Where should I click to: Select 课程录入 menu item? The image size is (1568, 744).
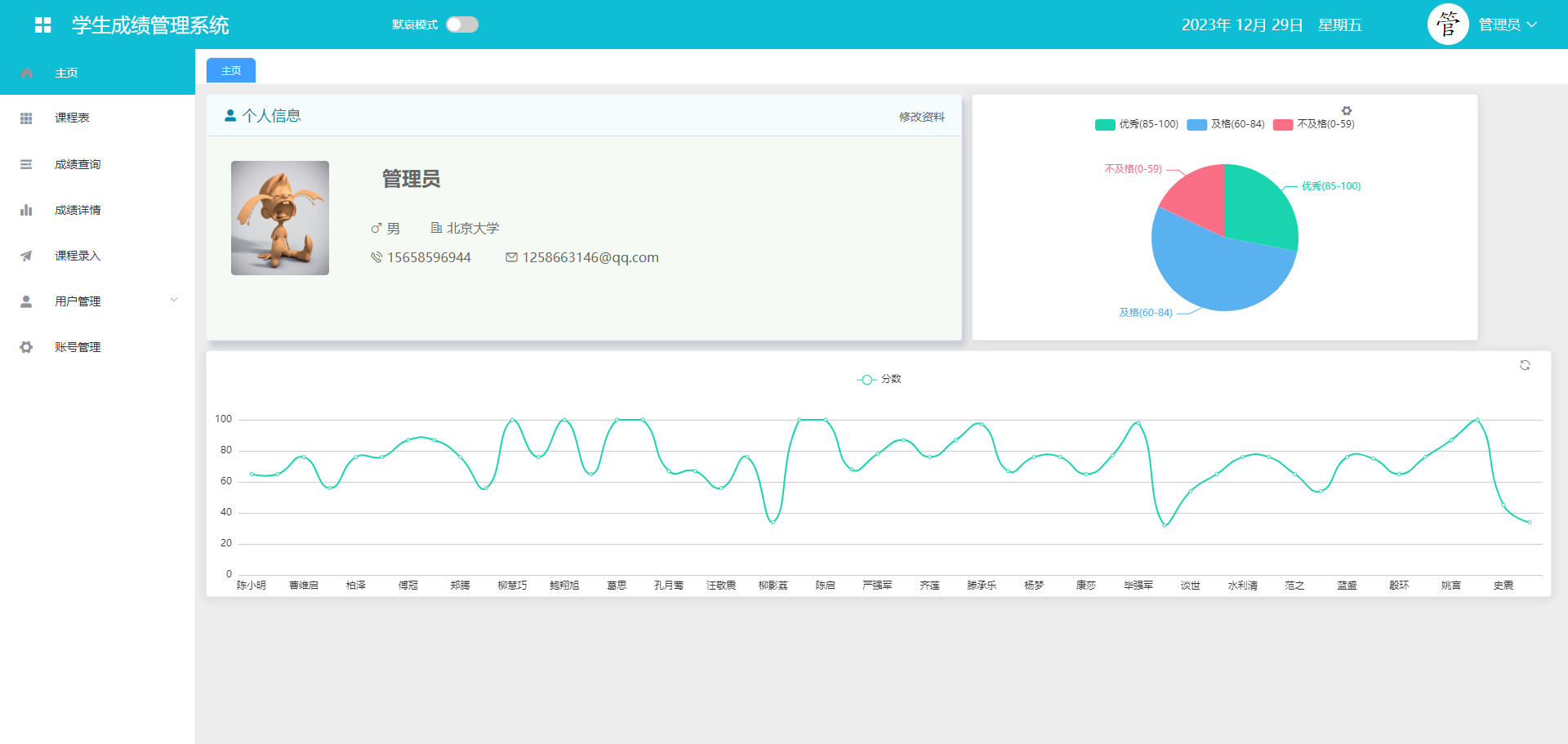click(97, 256)
